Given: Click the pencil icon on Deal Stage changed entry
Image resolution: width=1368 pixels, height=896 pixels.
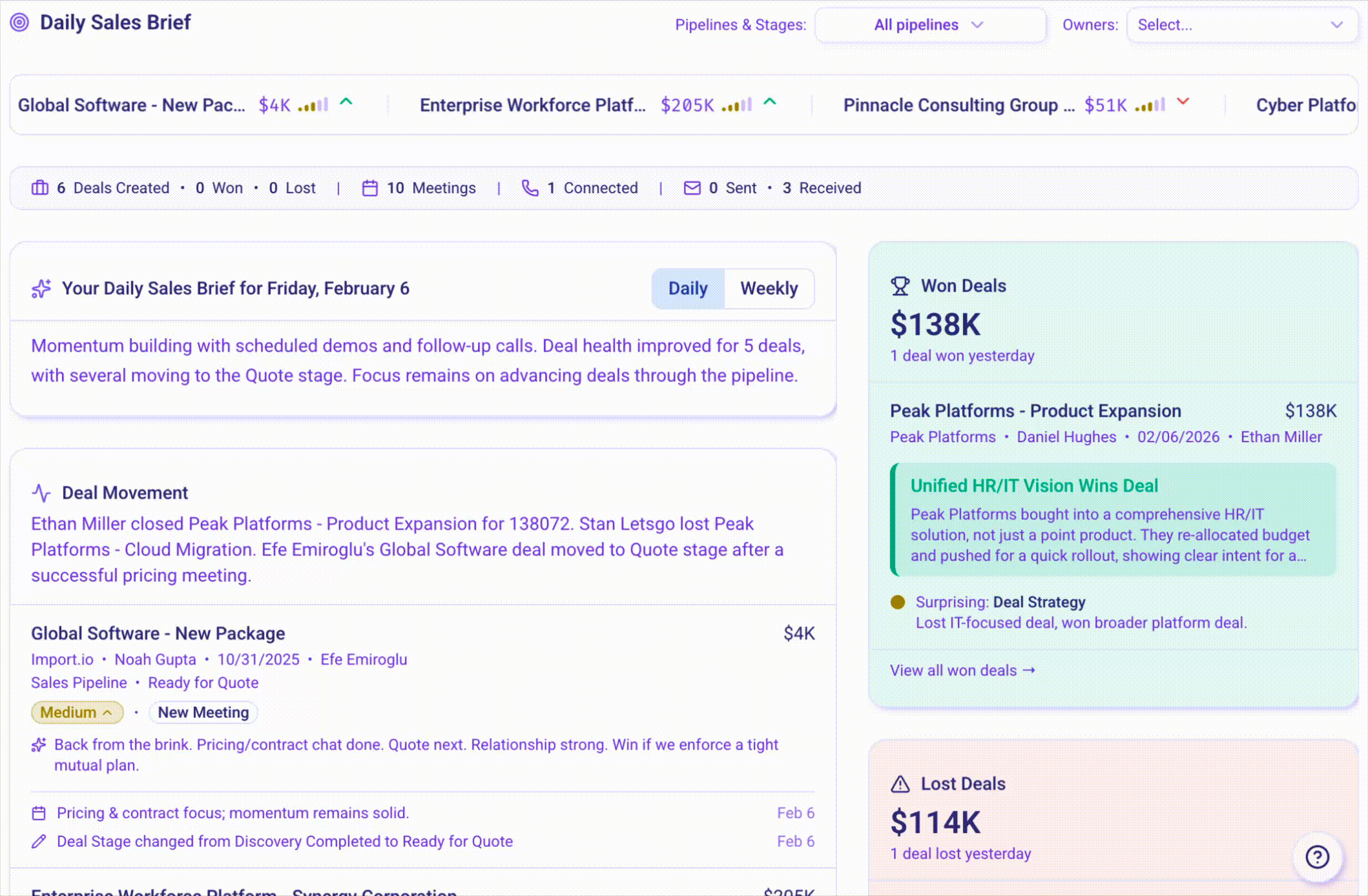Looking at the screenshot, I should 40,841.
